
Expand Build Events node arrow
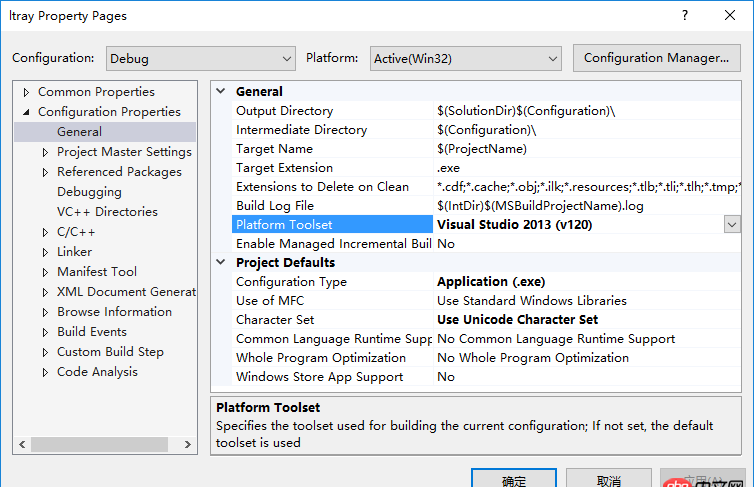(x=45, y=332)
